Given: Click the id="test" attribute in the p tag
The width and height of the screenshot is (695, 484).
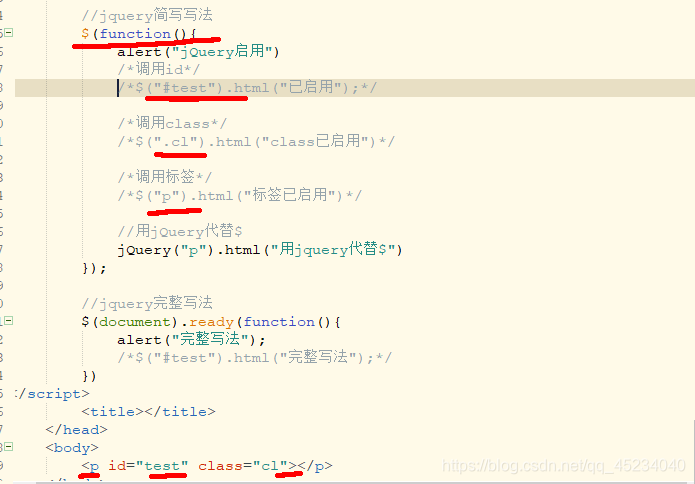Looking at the screenshot, I should point(148,466).
